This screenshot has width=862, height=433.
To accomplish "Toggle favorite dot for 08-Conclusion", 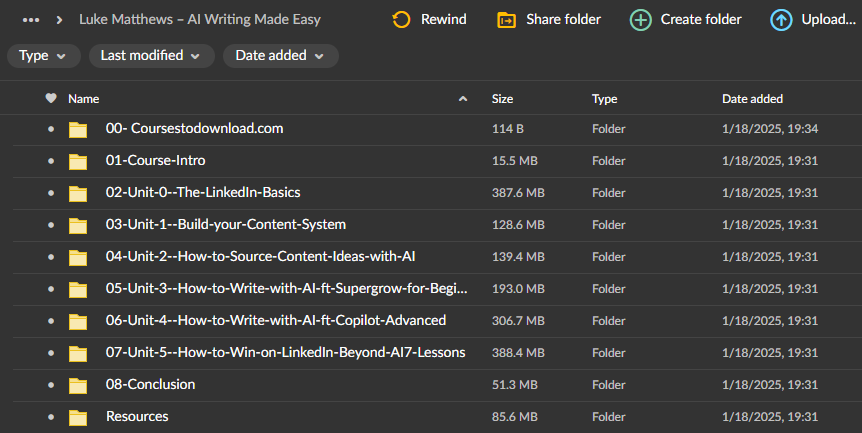I will tap(51, 385).
